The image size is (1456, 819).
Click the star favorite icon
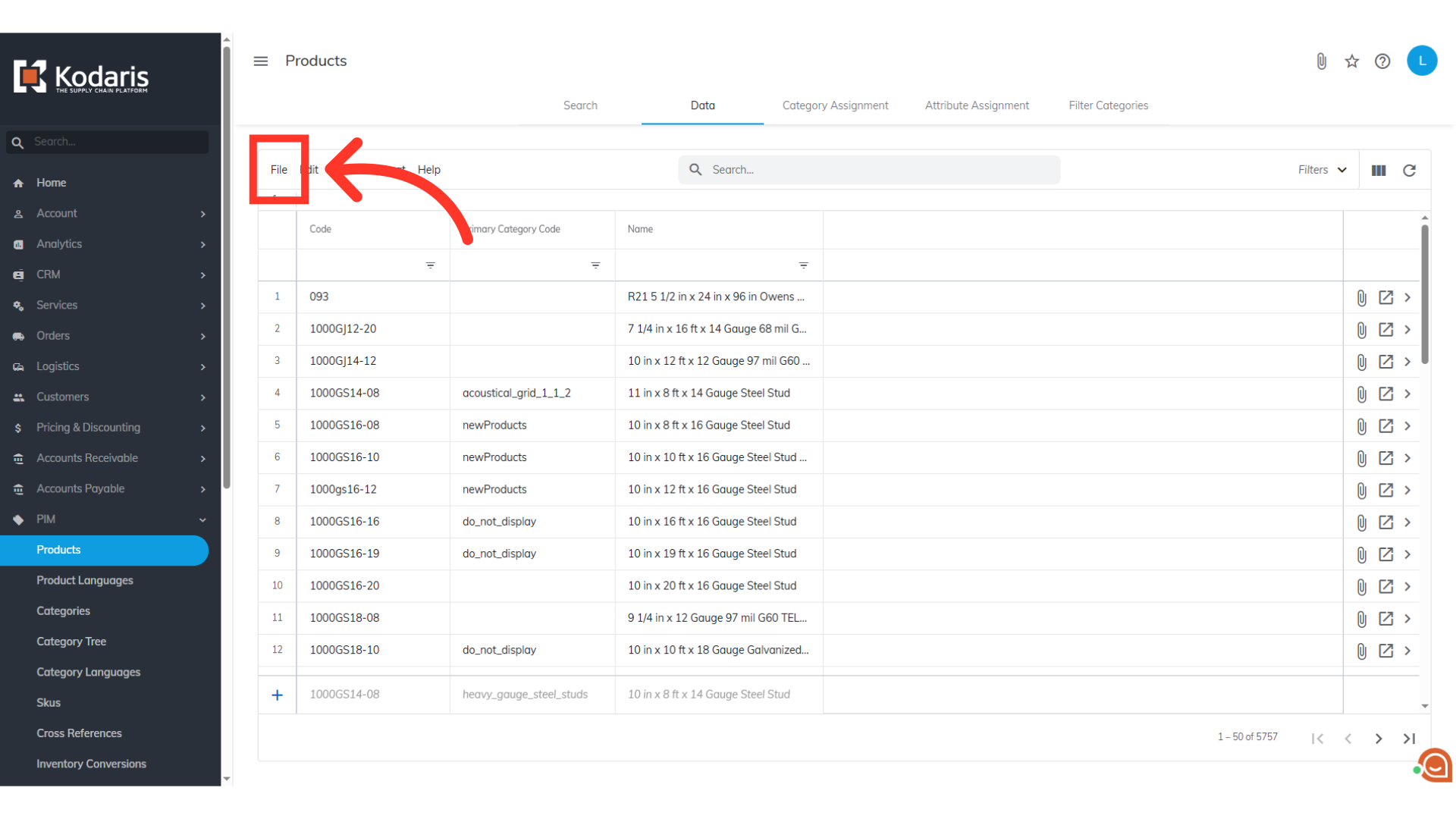click(x=1352, y=61)
